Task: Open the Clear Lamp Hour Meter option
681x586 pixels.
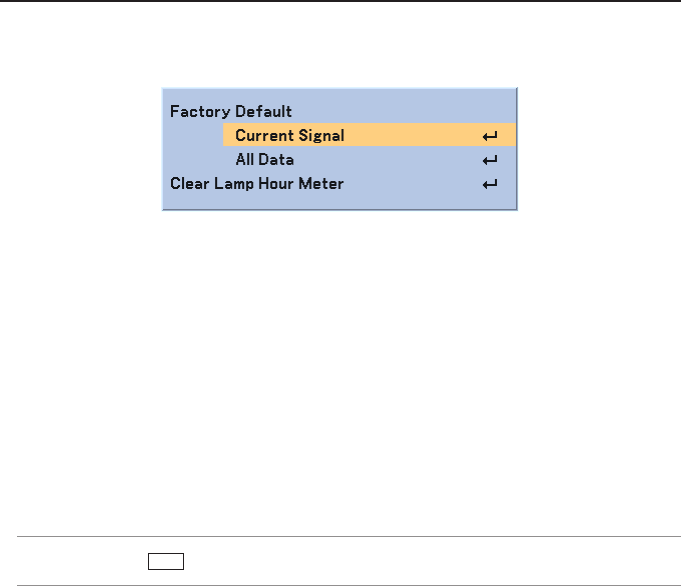Action: pos(257,184)
